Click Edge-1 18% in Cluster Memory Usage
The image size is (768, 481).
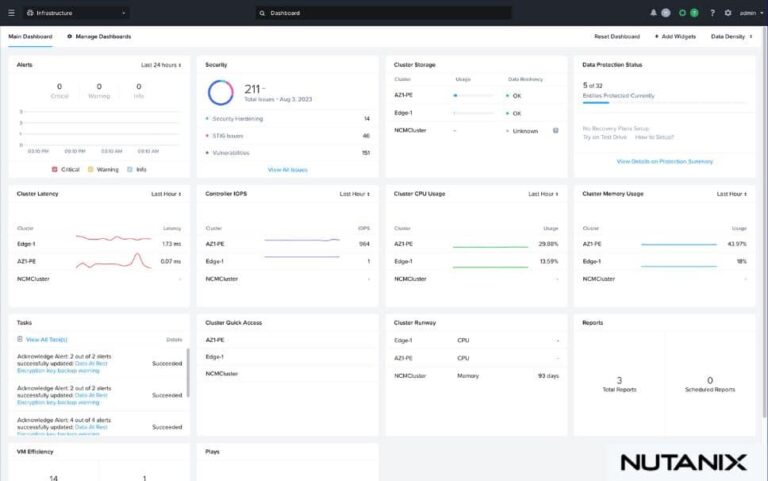(x=742, y=261)
